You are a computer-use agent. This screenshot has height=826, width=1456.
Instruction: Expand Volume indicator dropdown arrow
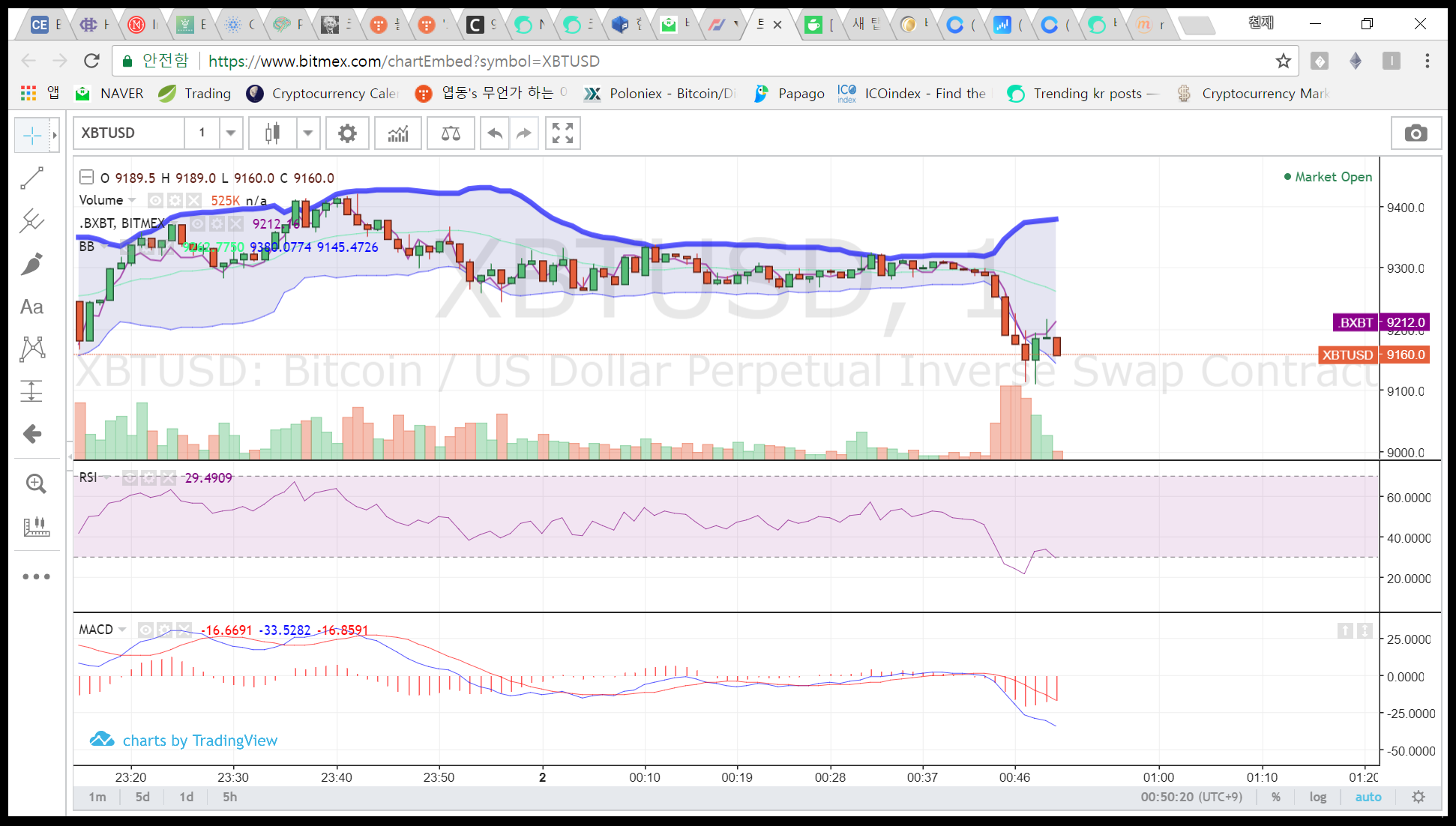click(133, 200)
